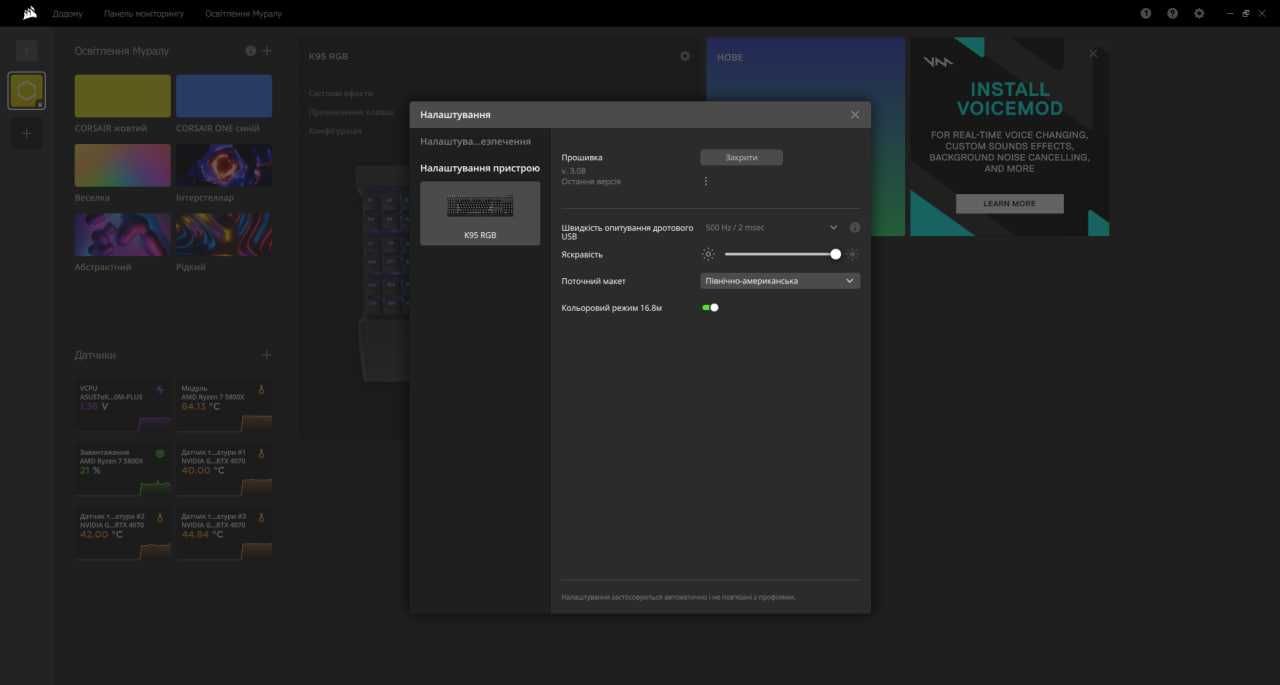The height and width of the screenshot is (685, 1280).
Task: Click firmware version v. 3.08 text
Action: [573, 171]
